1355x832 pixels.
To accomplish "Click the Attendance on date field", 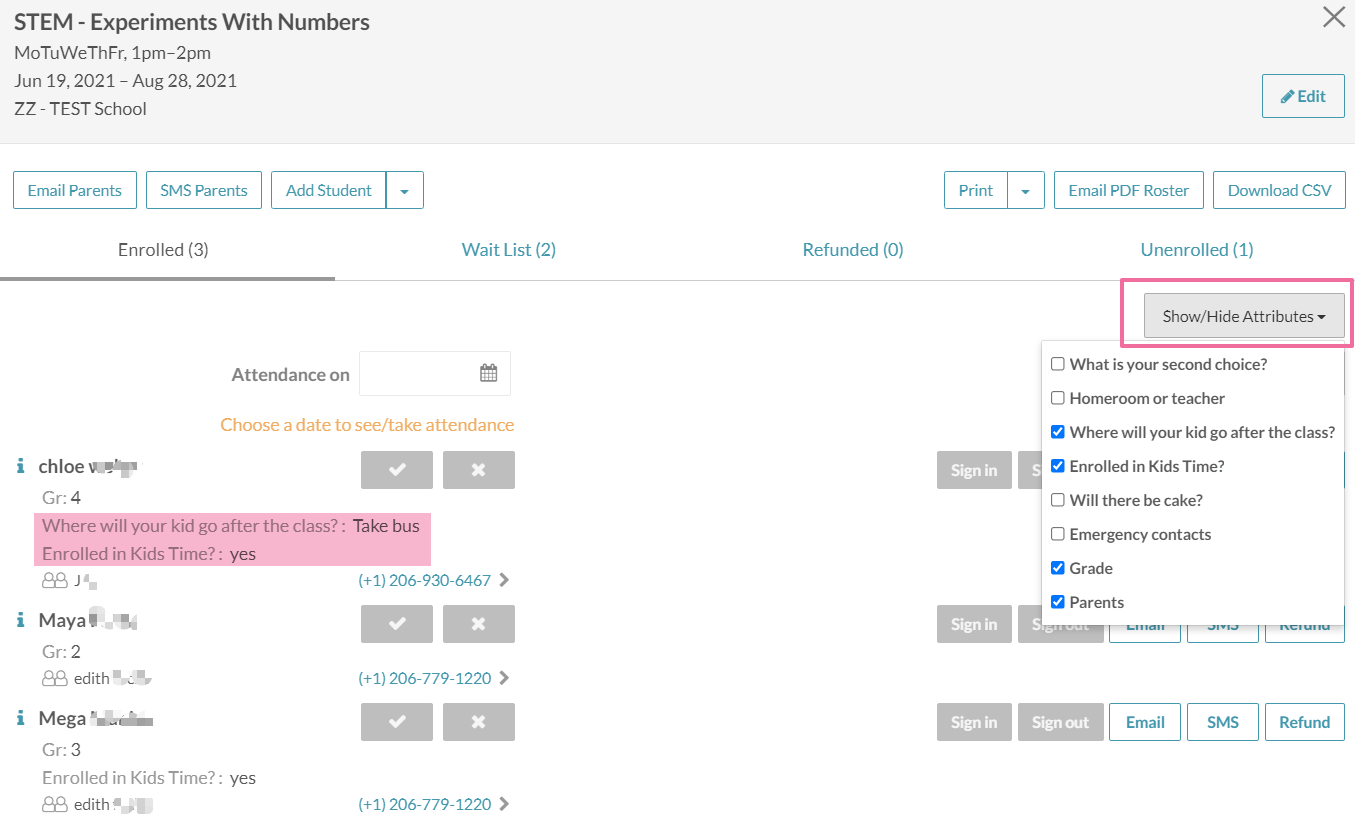I will 420,374.
